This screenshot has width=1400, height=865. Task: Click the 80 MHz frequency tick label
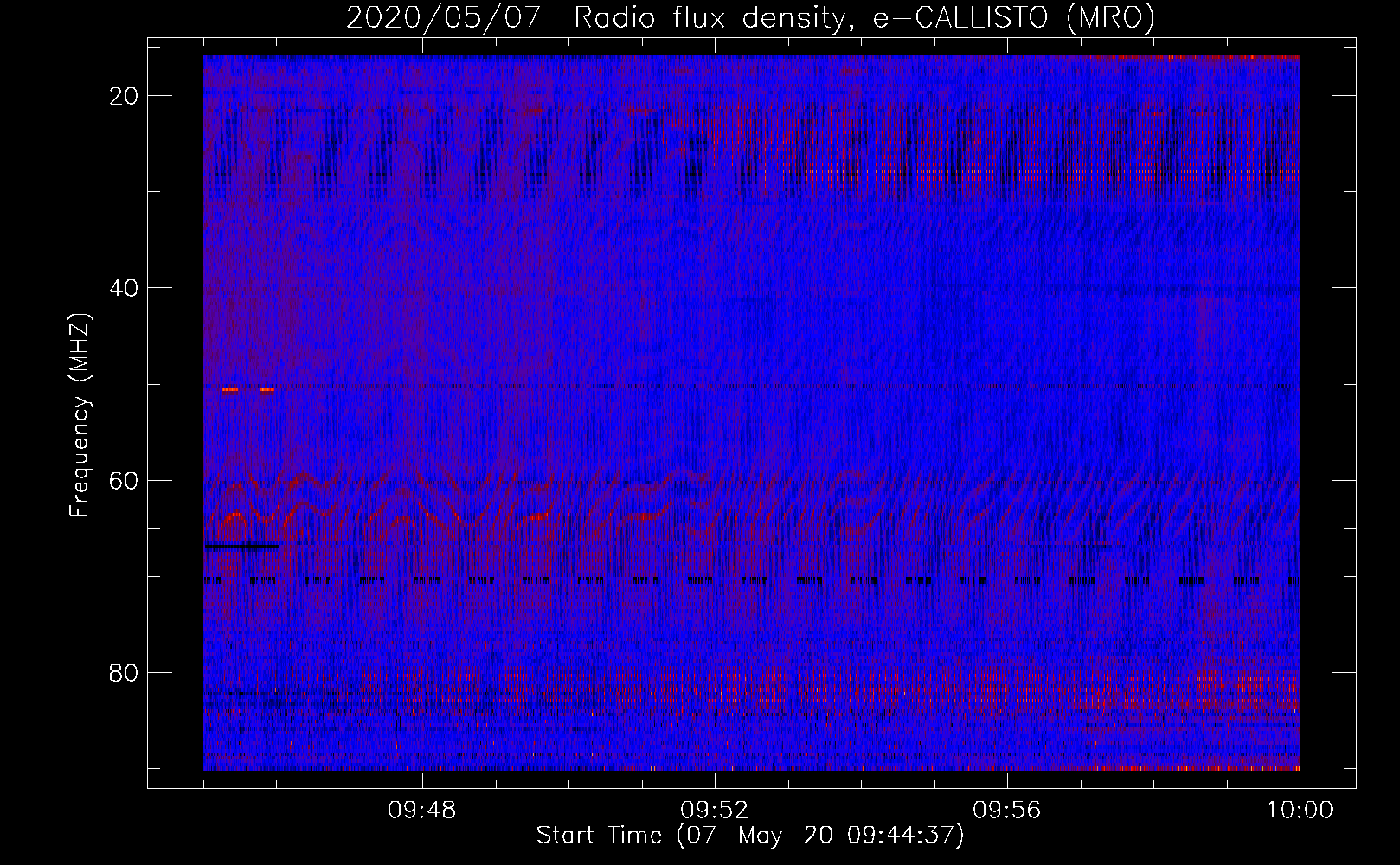125,672
